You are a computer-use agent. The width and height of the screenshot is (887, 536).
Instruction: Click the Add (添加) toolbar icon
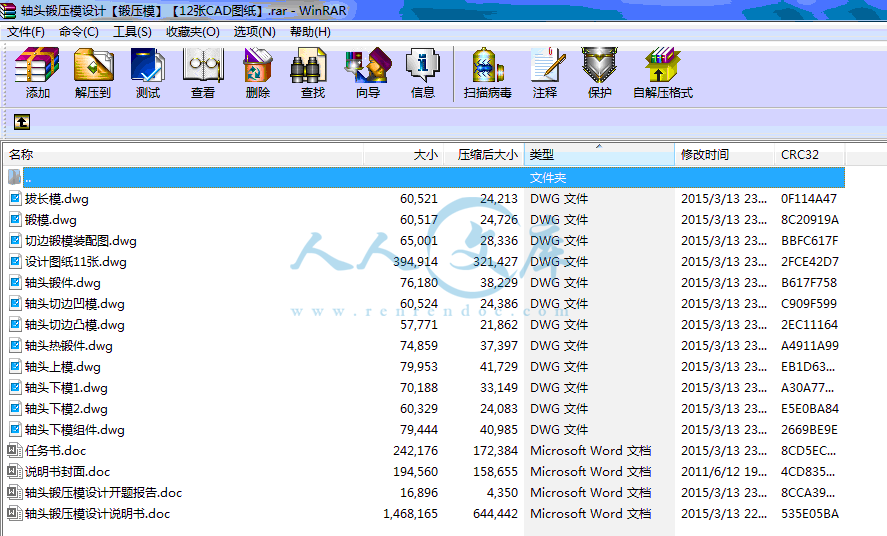[x=37, y=72]
